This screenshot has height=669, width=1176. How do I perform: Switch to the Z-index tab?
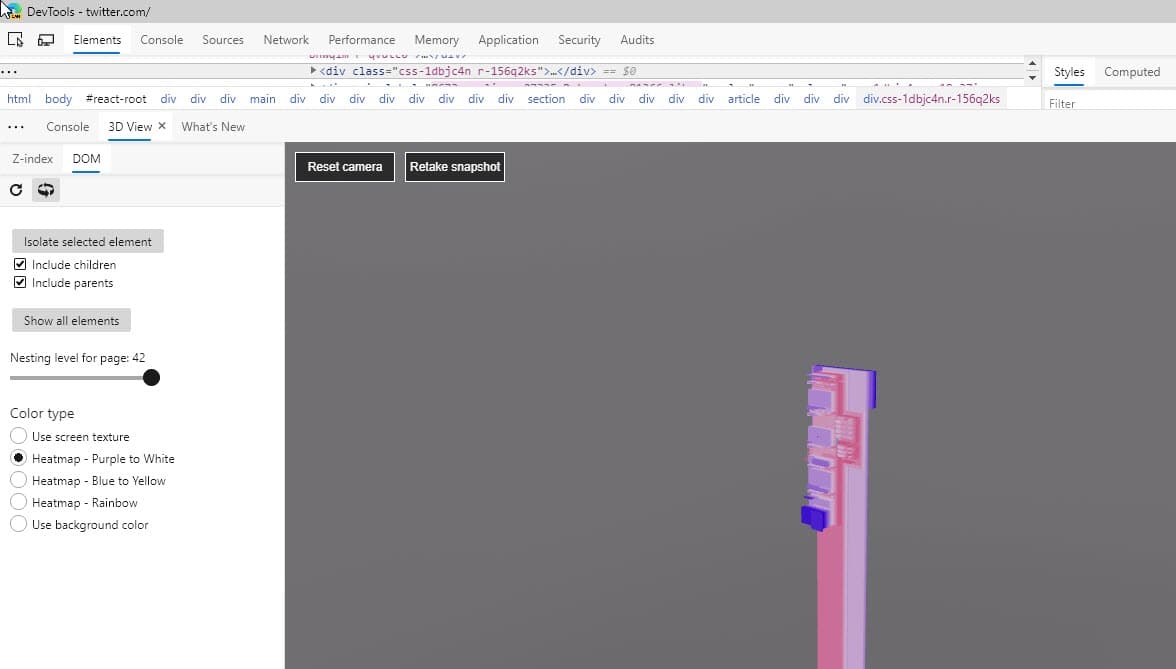pyautogui.click(x=32, y=159)
